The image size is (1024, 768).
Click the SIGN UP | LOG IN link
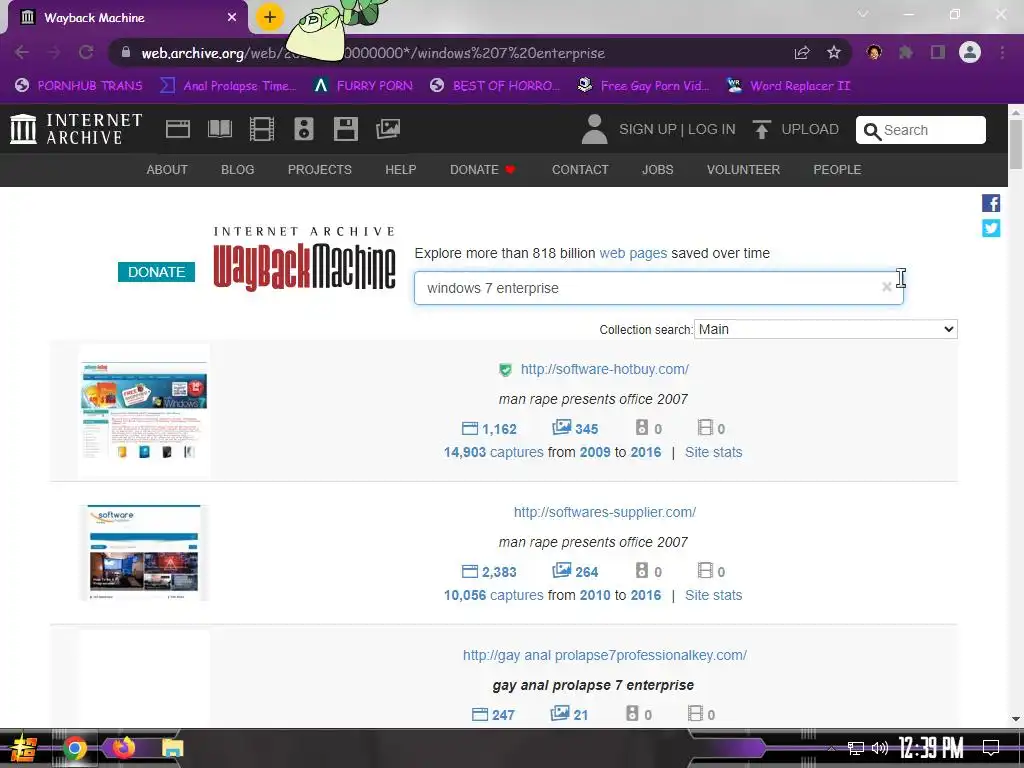[677, 129]
